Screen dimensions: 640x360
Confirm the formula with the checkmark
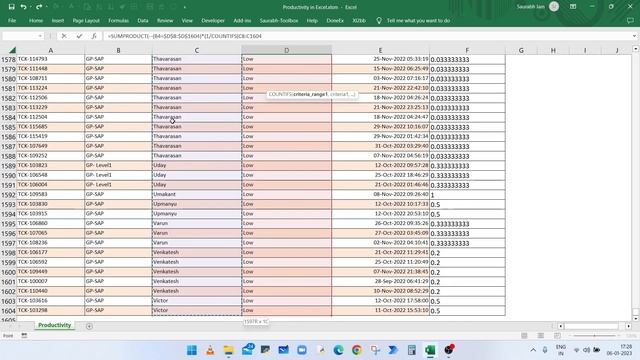pos(79,36)
